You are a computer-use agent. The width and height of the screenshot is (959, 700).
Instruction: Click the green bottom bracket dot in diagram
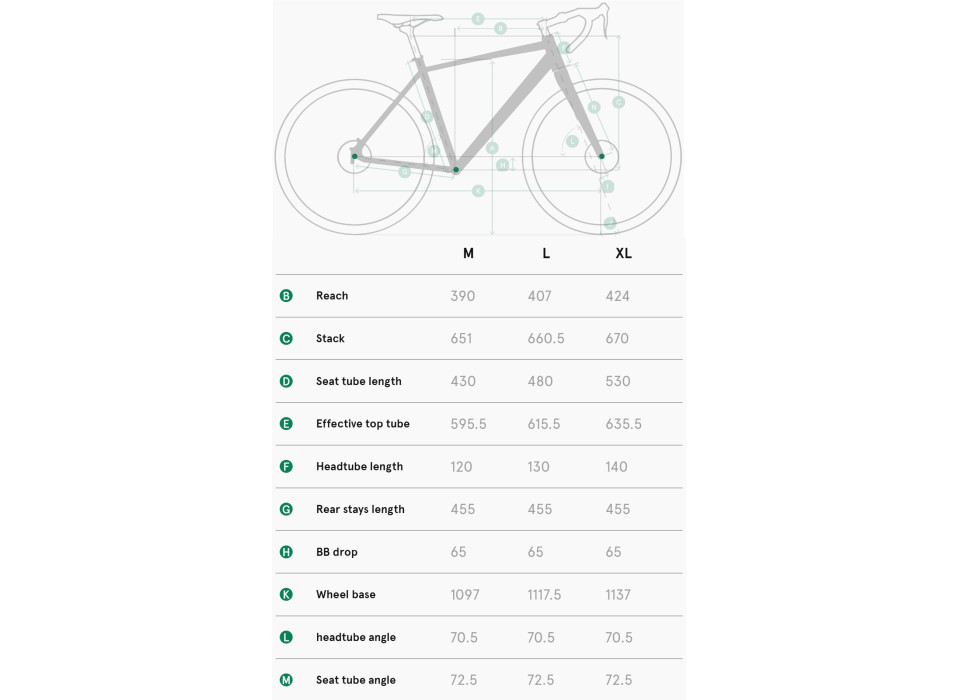(x=456, y=170)
